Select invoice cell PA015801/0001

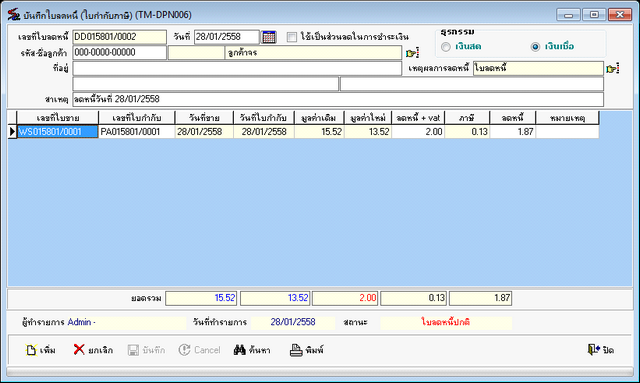137,132
